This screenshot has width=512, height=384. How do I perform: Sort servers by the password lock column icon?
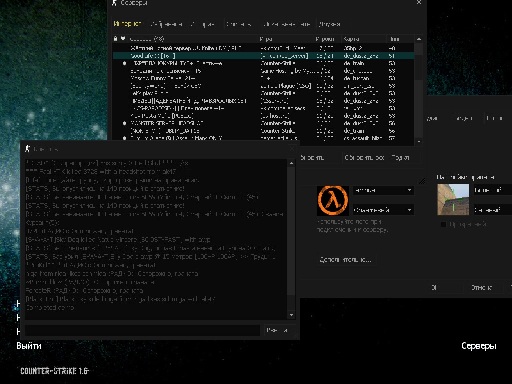(115, 39)
